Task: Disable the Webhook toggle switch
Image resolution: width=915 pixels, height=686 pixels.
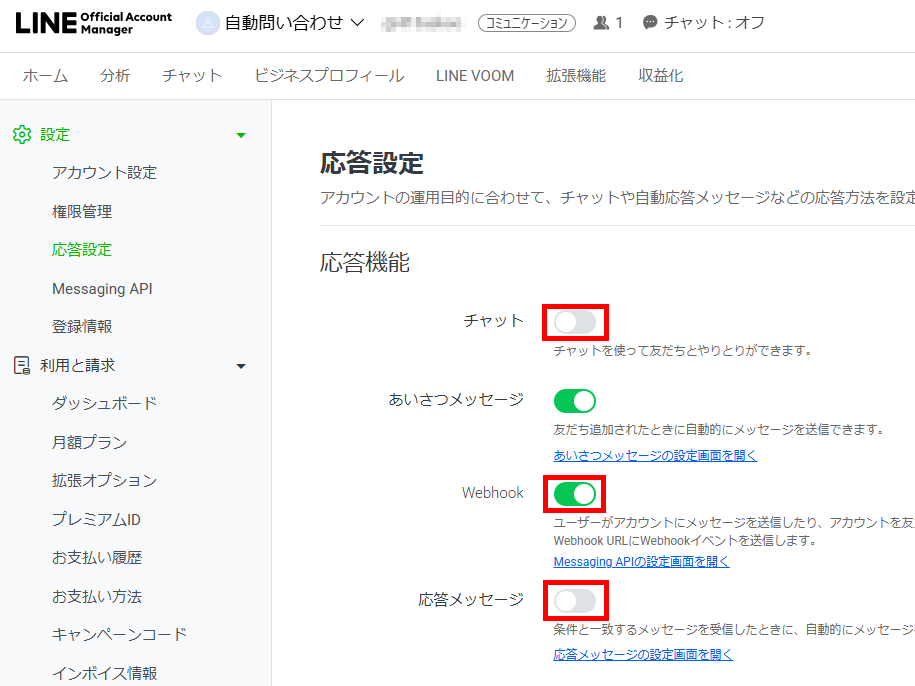Action: tap(575, 494)
